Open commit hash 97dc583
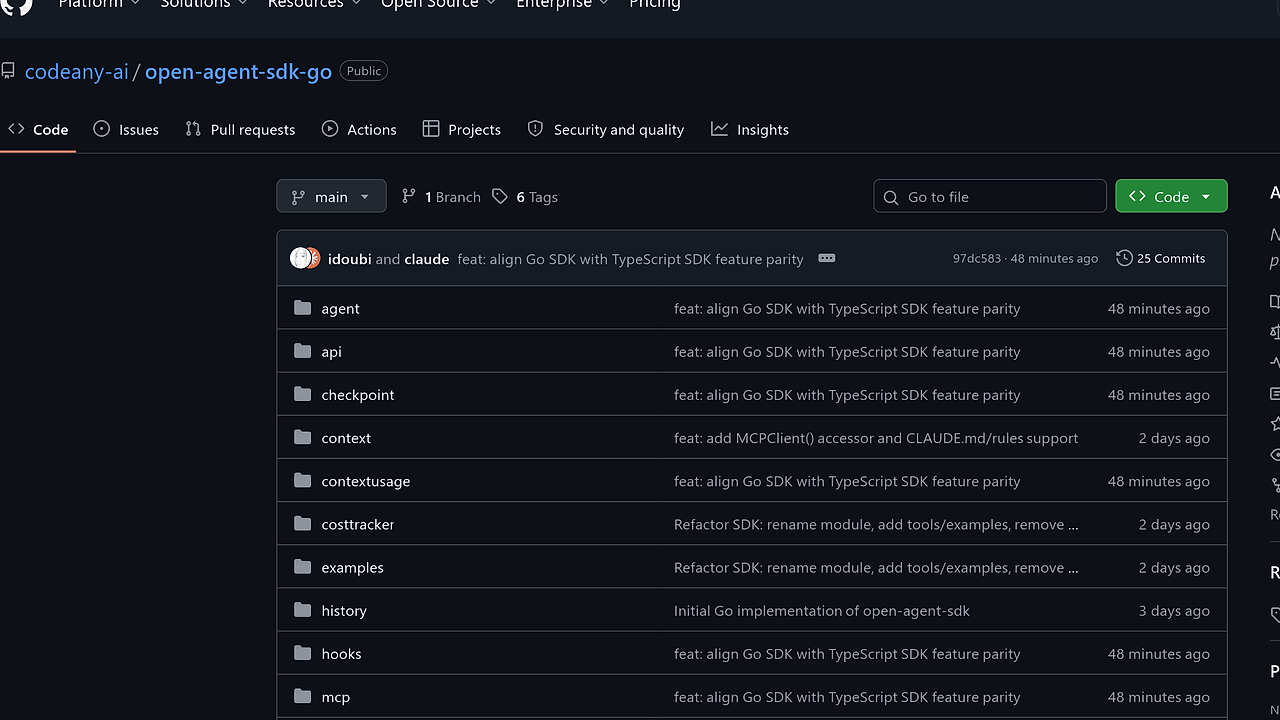The height and width of the screenshot is (720, 1280). pyautogui.click(x=977, y=258)
